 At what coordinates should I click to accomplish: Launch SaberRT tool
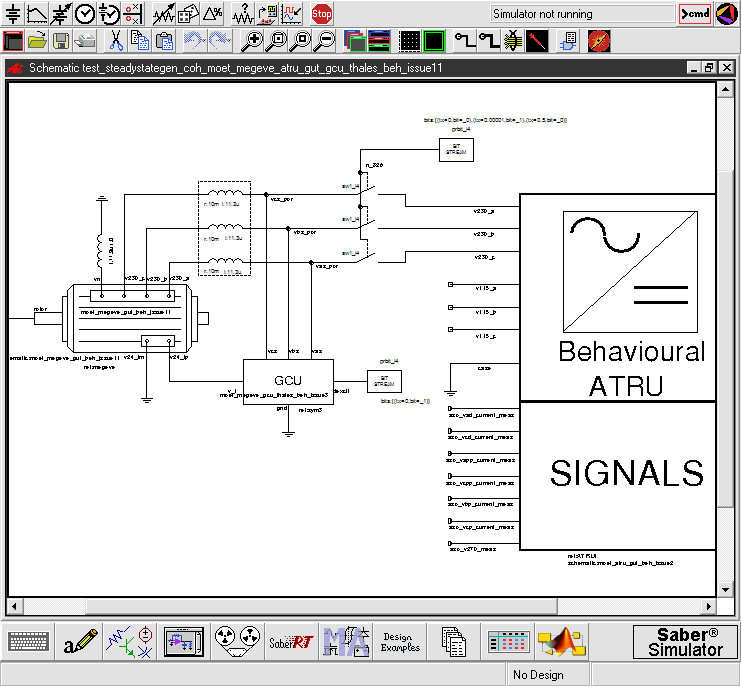pos(291,642)
